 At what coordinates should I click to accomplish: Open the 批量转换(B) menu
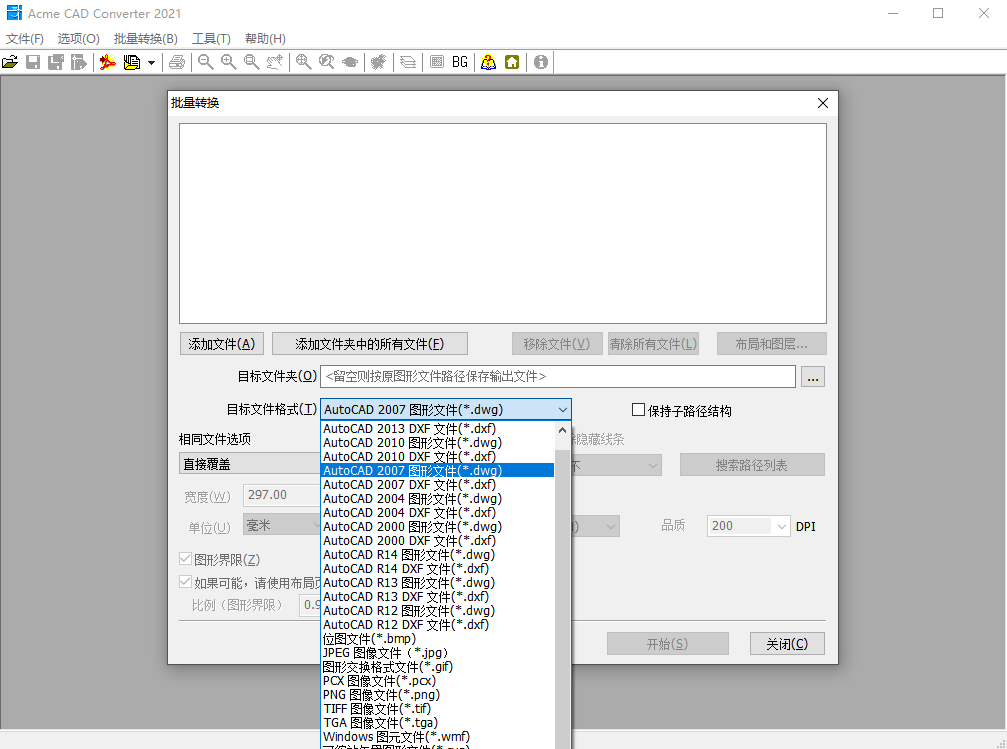(146, 39)
